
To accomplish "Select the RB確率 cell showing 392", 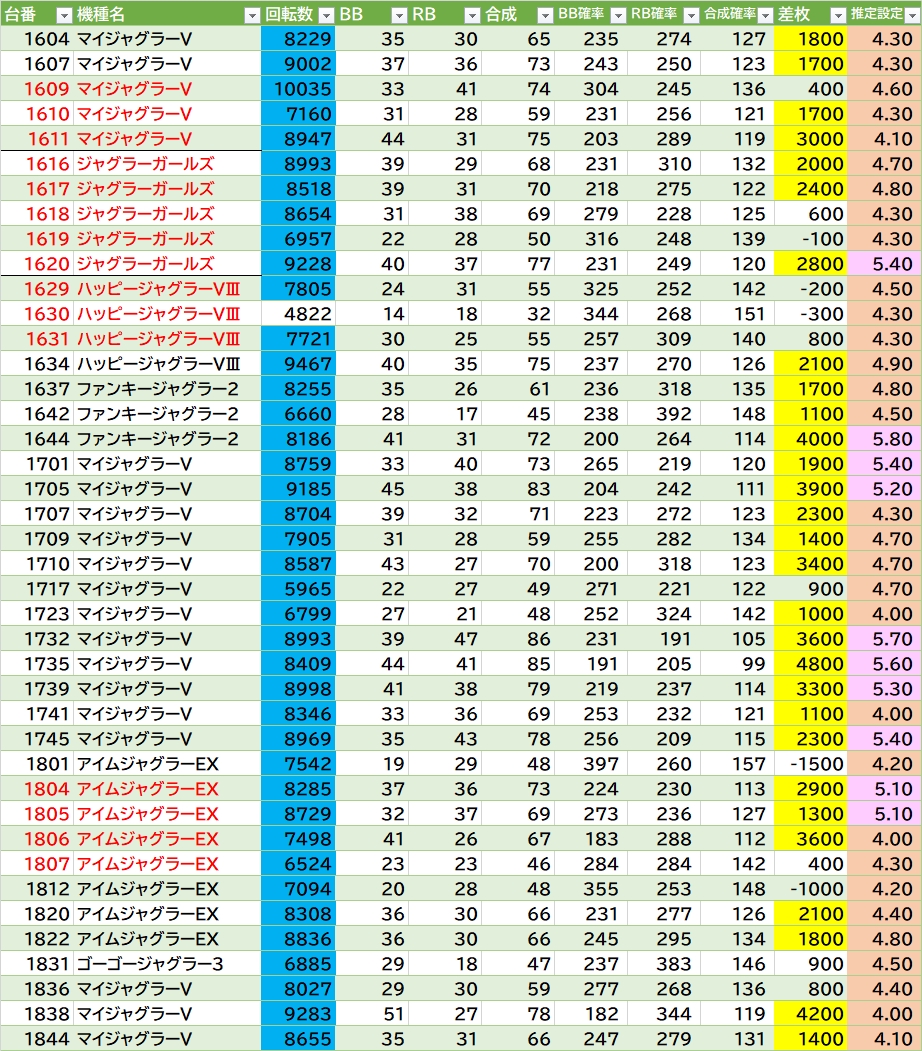I will pos(663,414).
